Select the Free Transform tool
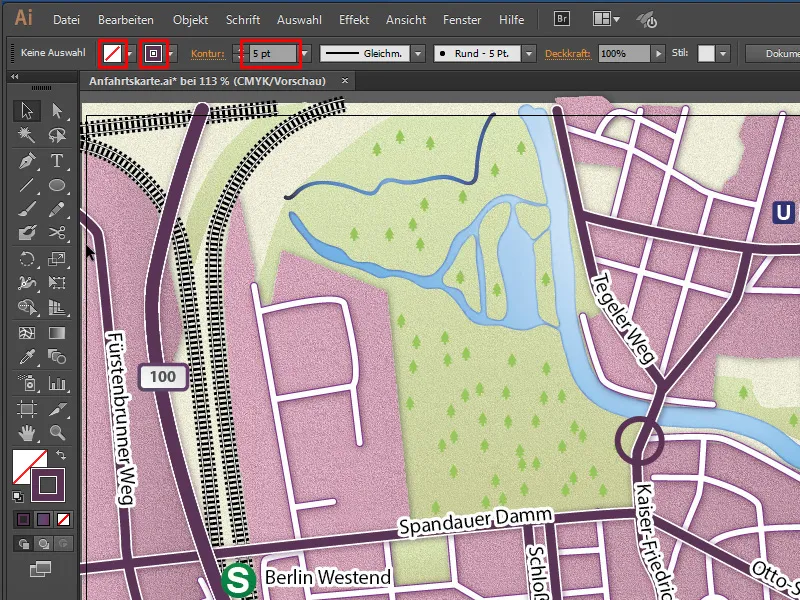 click(x=57, y=283)
